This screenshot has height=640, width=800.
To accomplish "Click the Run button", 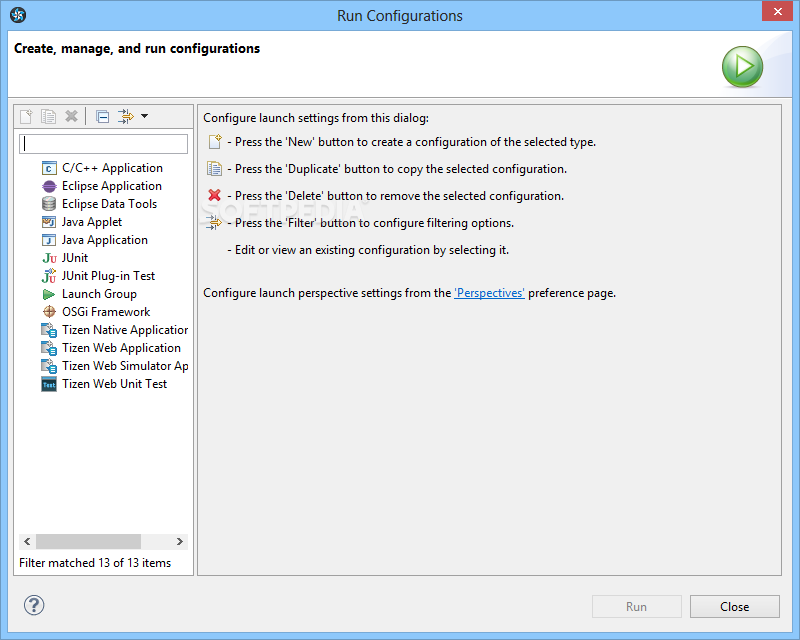I will click(637, 606).
